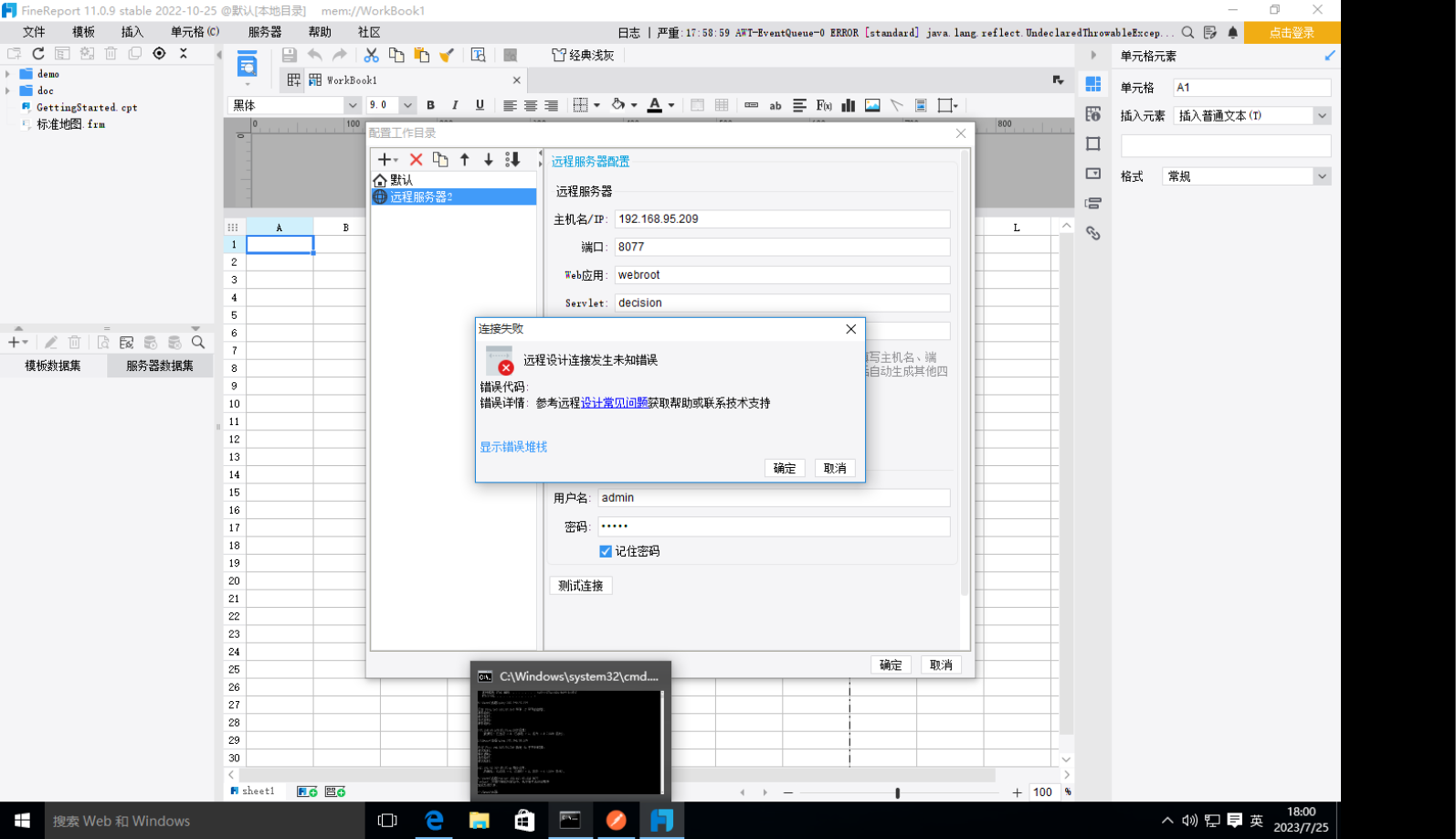Close the 连接失败 error dialog
This screenshot has height=839, width=1456.
coord(850,329)
